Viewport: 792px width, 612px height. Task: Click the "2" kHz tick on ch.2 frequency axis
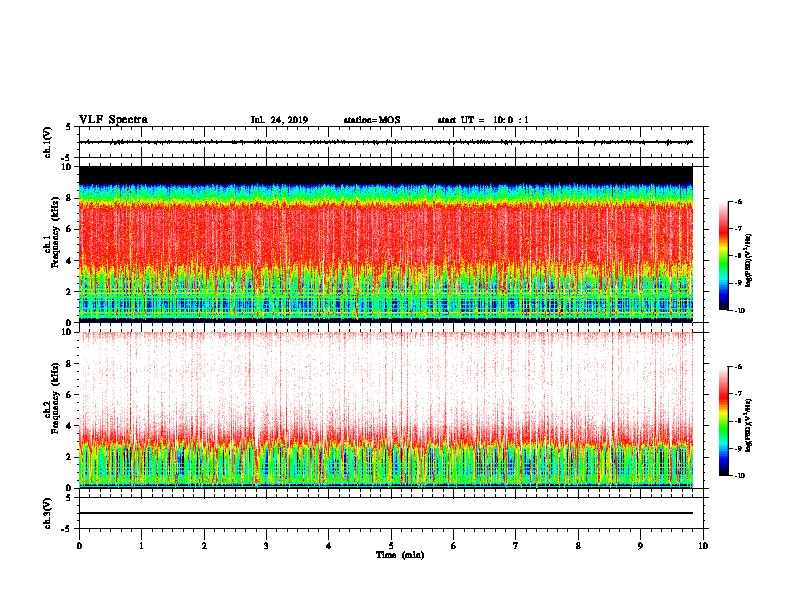(69, 457)
